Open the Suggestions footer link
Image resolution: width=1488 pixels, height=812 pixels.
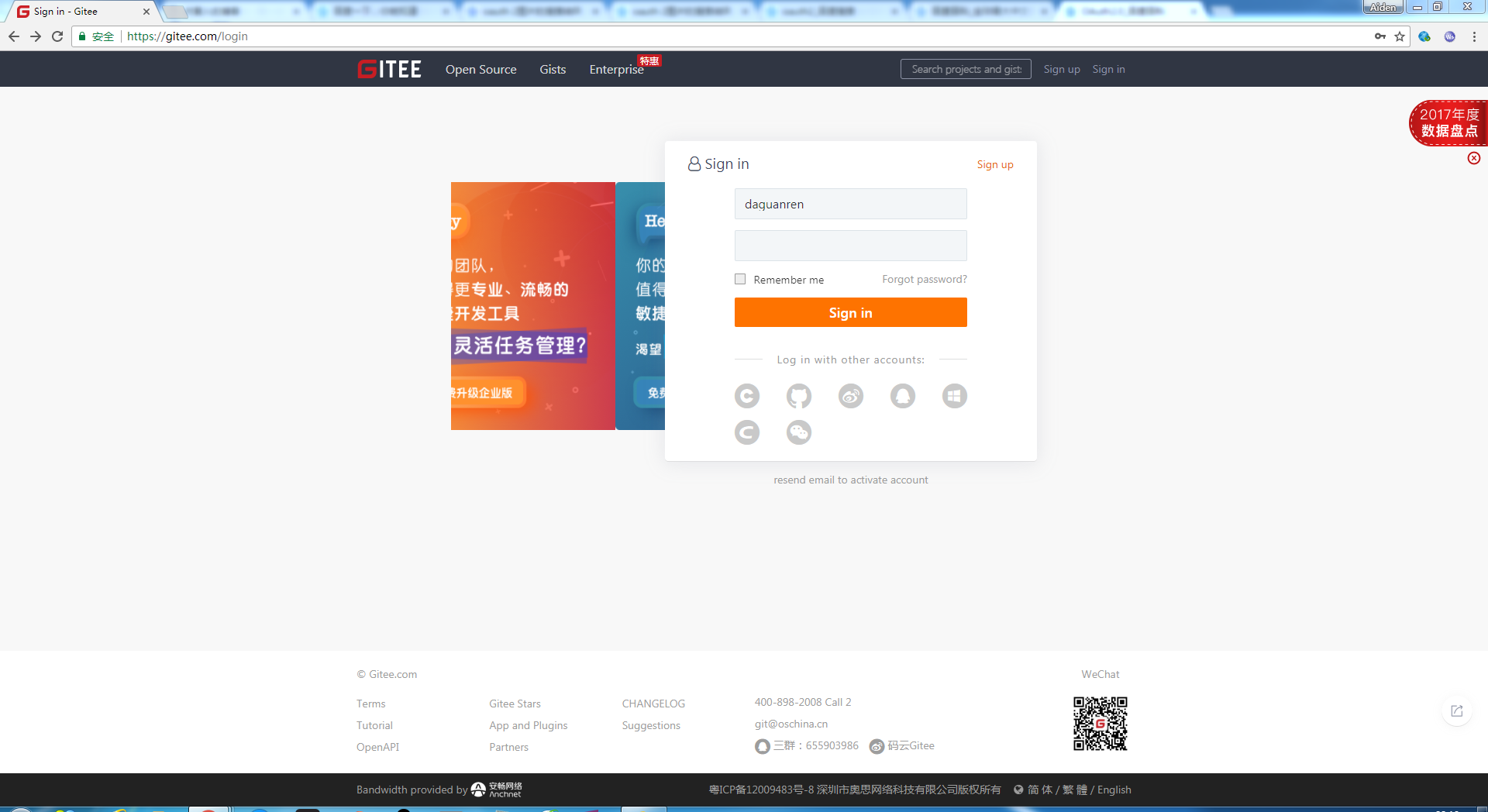click(651, 725)
